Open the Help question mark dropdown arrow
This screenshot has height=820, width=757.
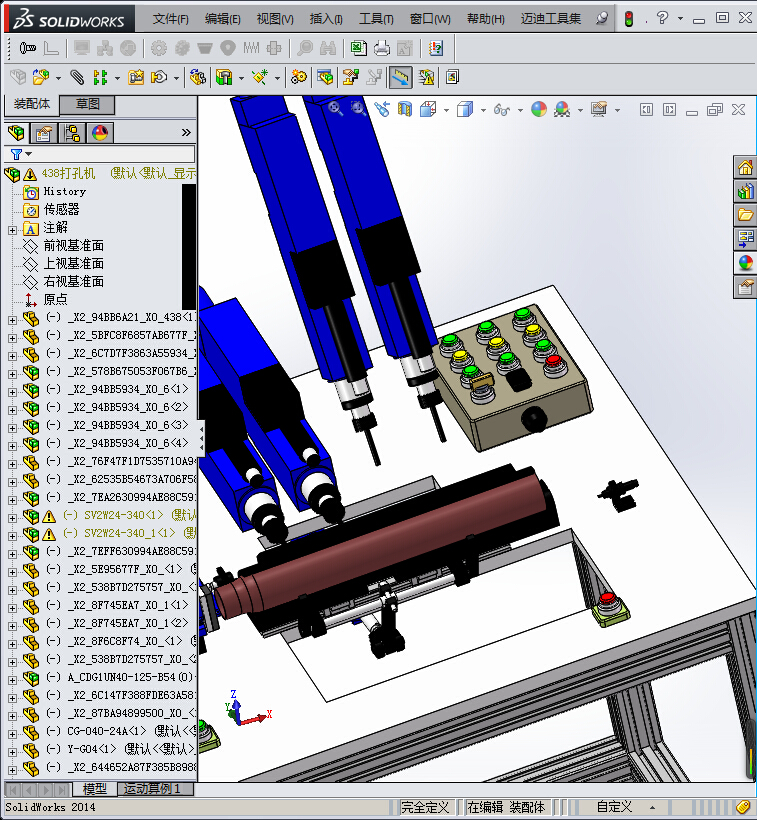(x=680, y=18)
